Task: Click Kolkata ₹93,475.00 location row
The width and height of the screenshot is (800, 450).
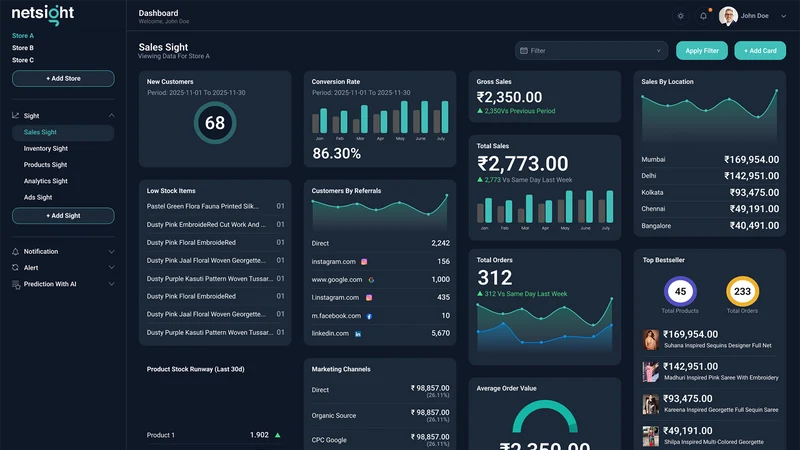Action: pyautogui.click(x=710, y=192)
